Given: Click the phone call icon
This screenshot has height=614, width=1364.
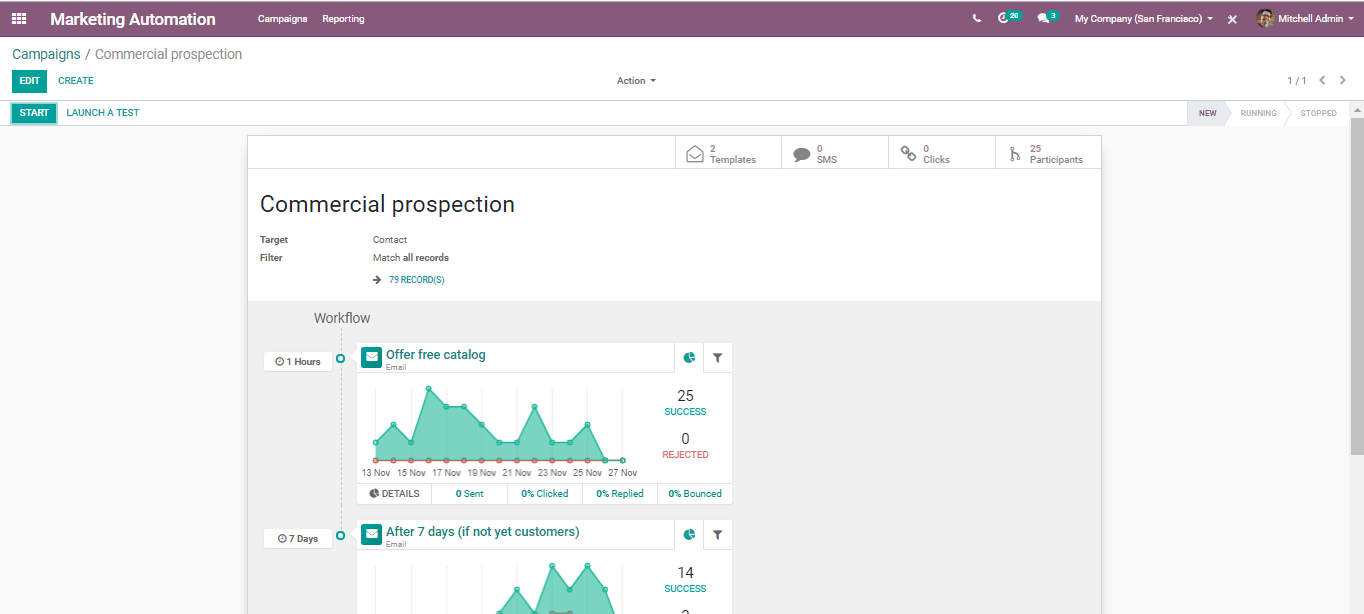Looking at the screenshot, I should [x=977, y=19].
